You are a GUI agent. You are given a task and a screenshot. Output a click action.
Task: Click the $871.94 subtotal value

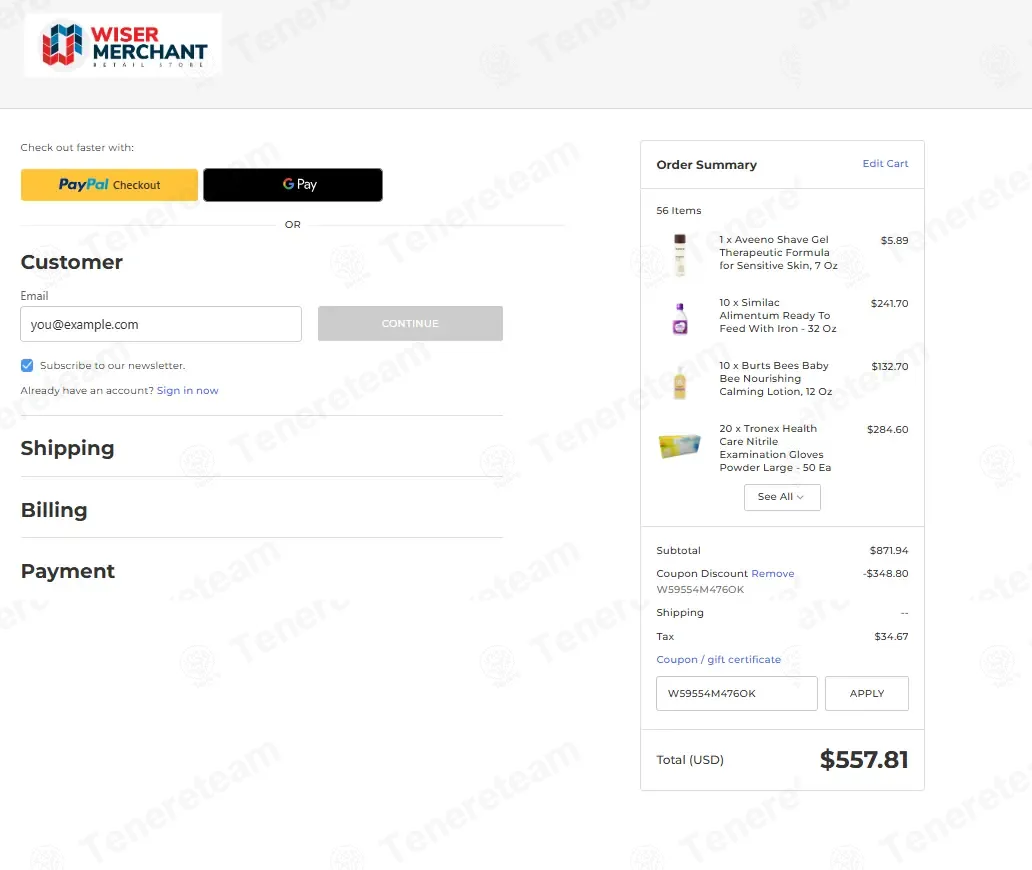coord(889,550)
